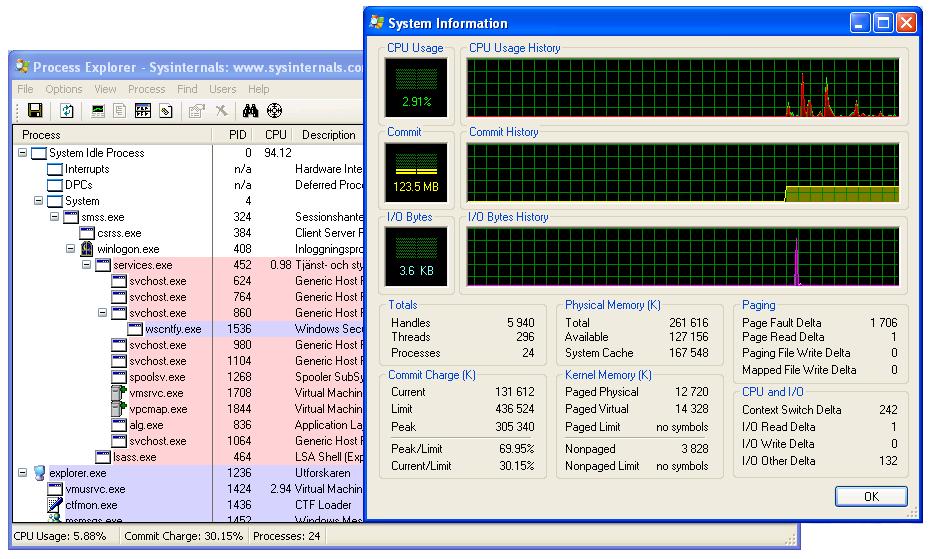Open the View menu

coord(105,89)
